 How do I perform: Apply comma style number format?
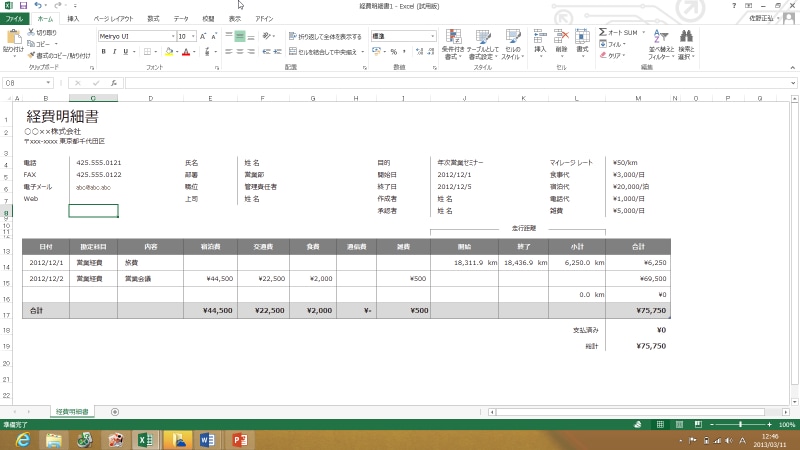click(404, 52)
